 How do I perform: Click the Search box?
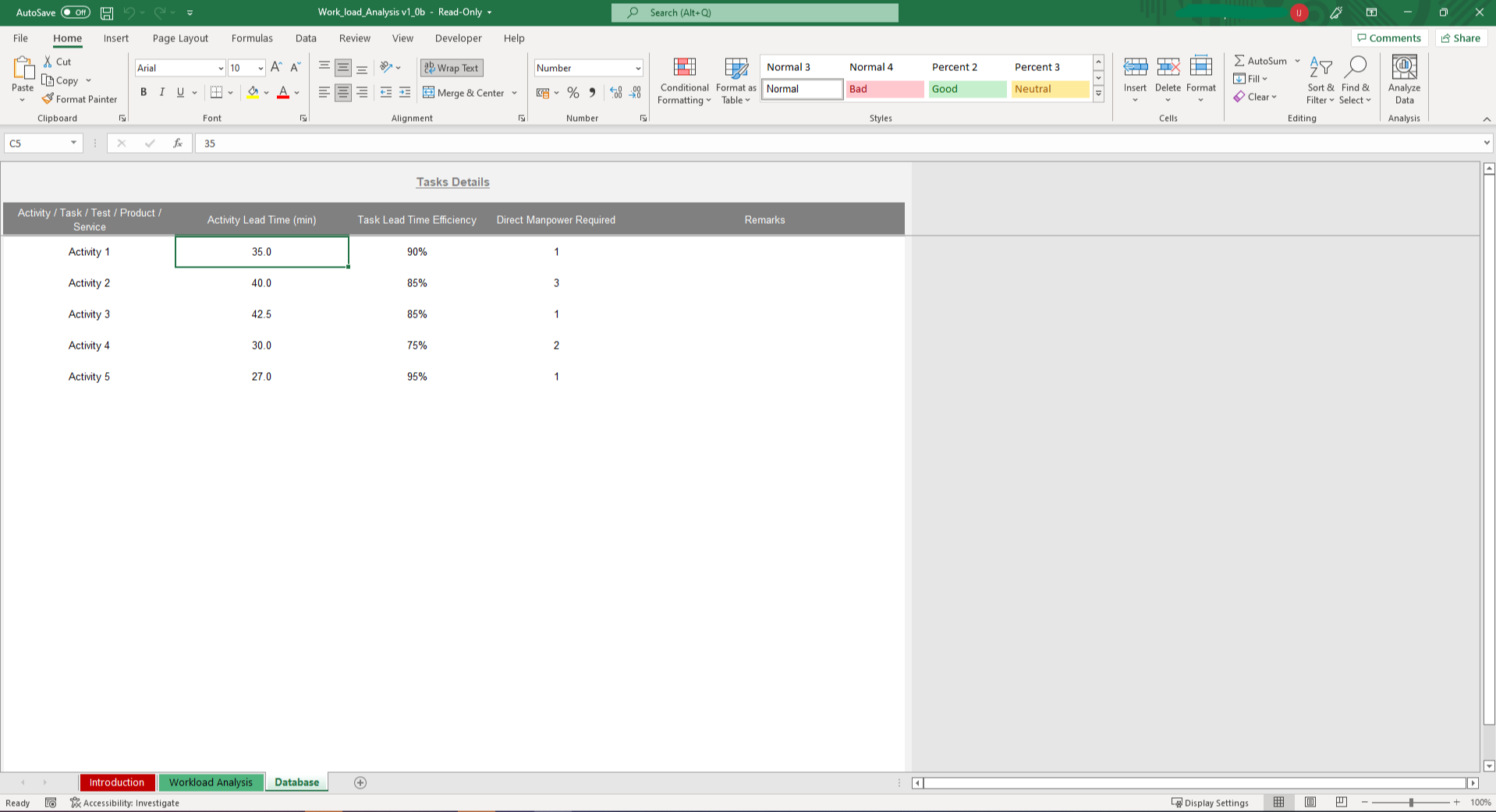(x=754, y=12)
